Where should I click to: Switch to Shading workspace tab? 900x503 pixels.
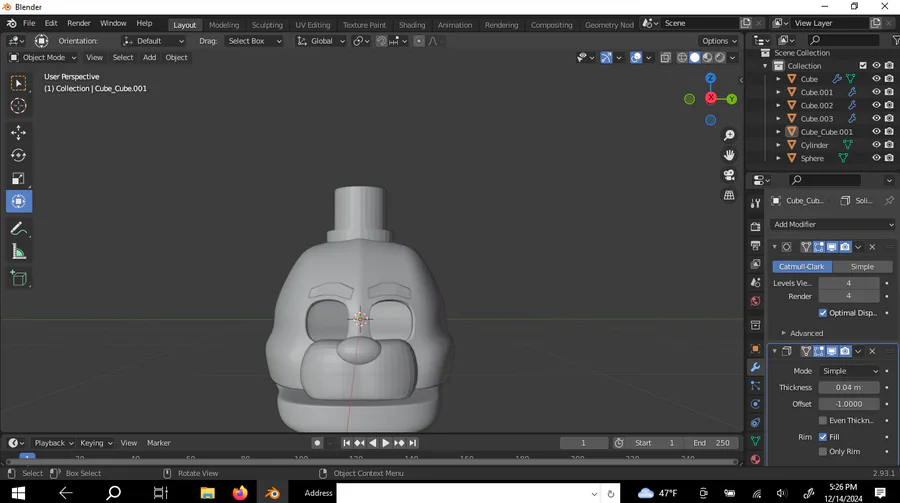tap(412, 25)
